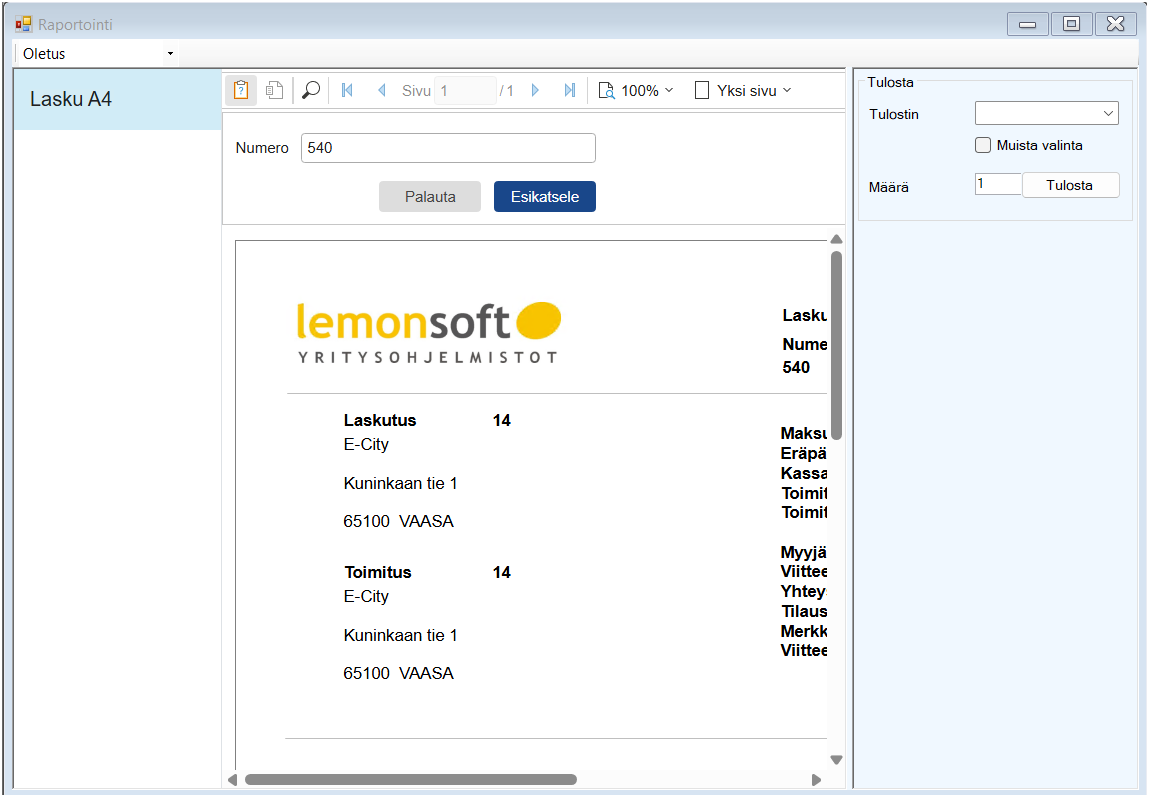
Task: Click the Esikatsele button
Action: 544,197
